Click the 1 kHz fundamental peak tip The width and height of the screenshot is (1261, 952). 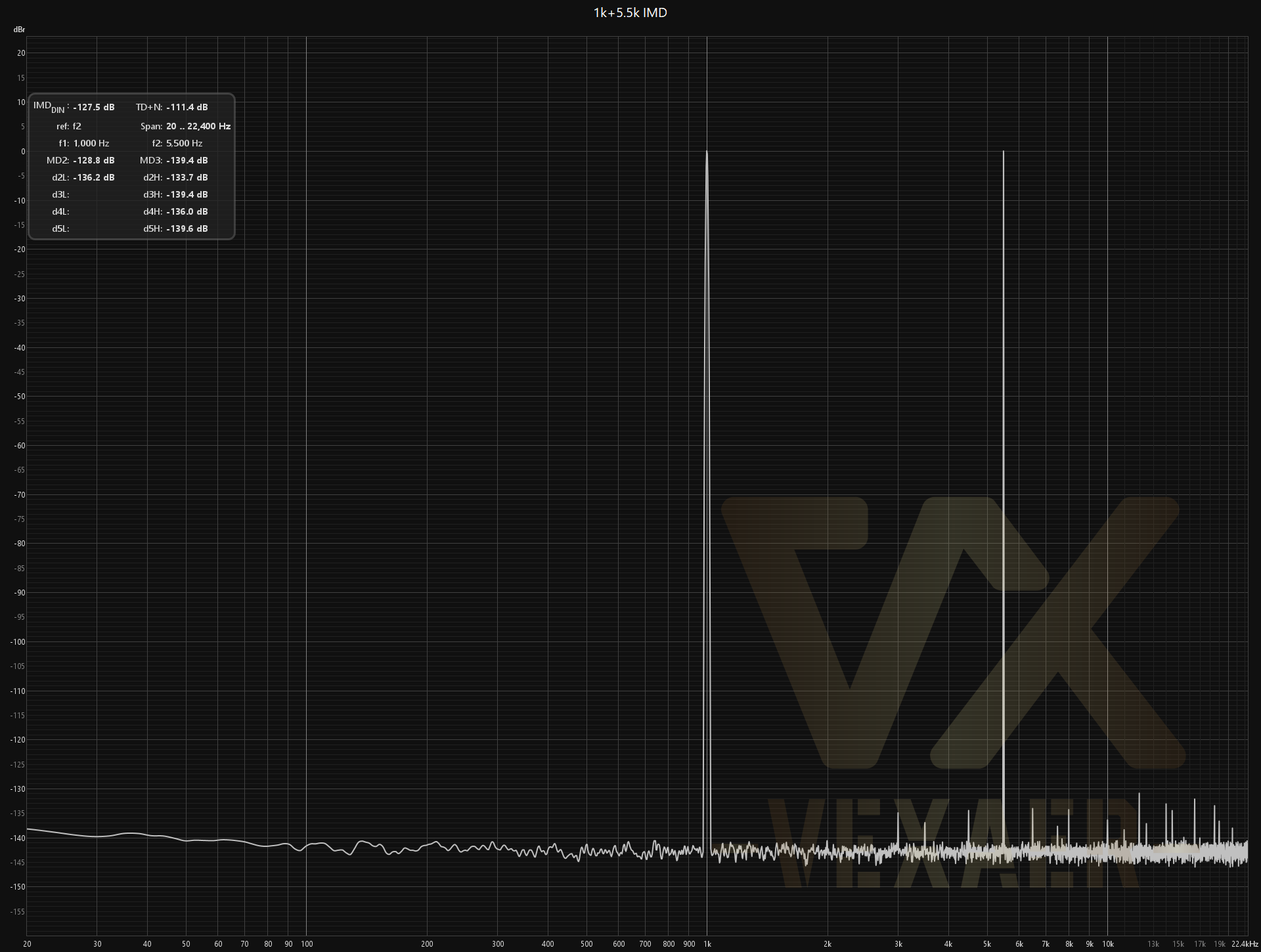click(707, 152)
